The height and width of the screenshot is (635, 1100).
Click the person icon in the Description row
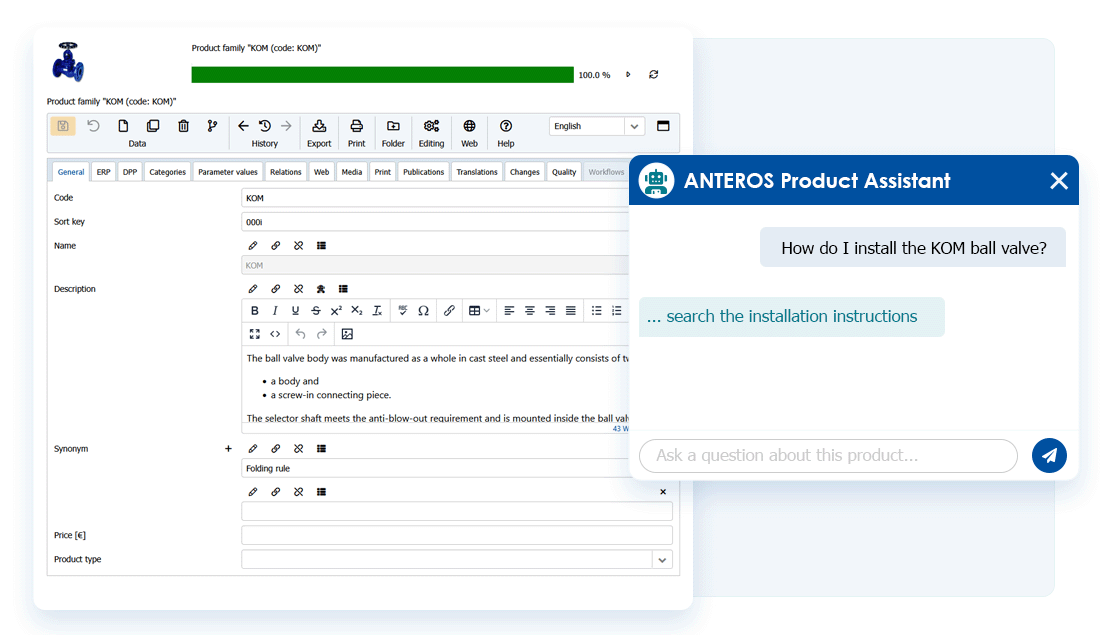click(321, 289)
